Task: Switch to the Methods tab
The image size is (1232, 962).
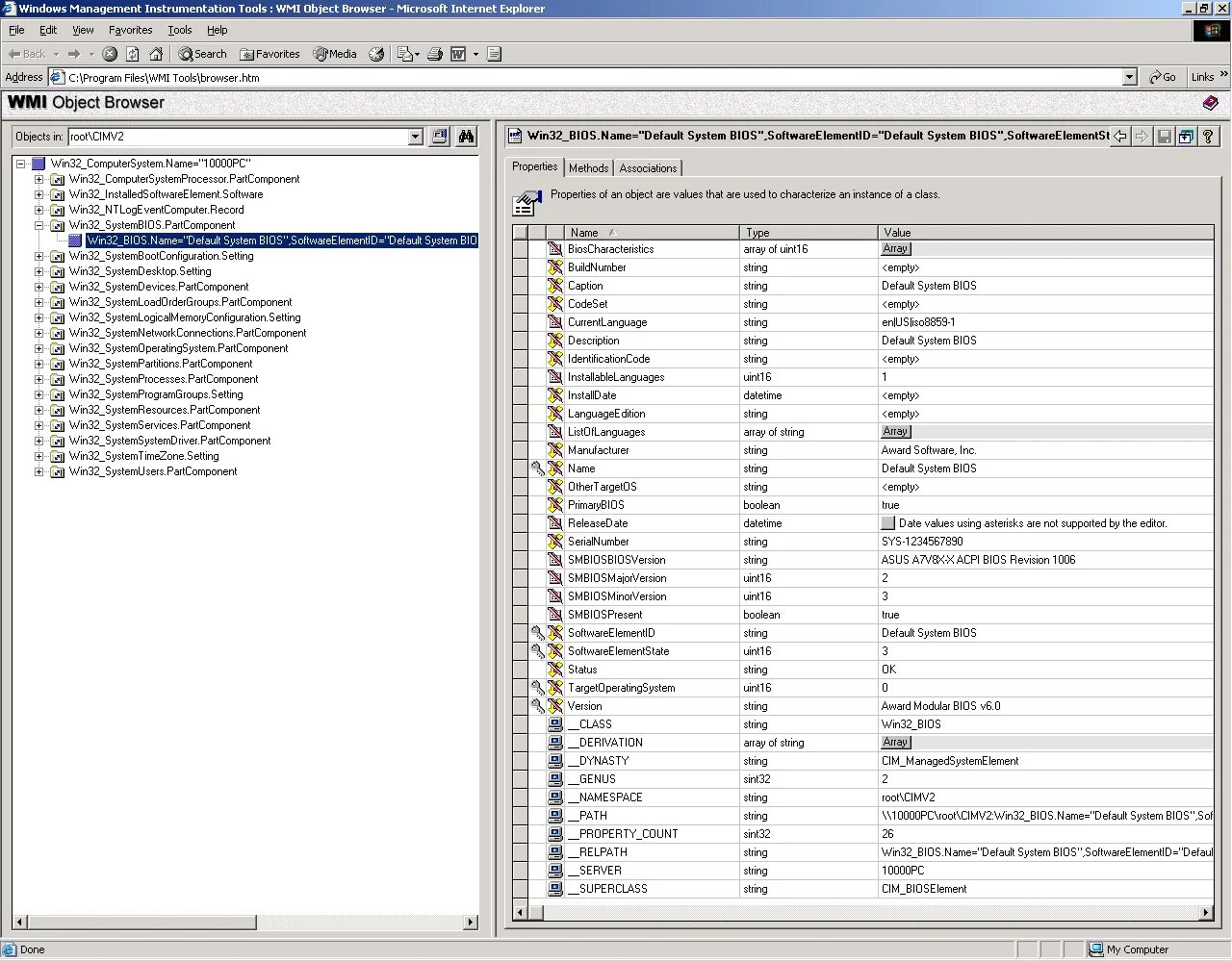Action: coord(588,168)
